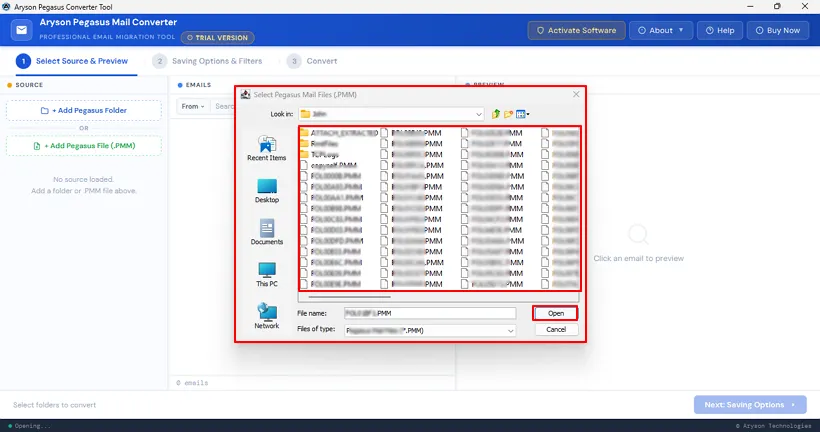The width and height of the screenshot is (820, 432).
Task: Click the "0 emails" count text
Action: coord(192,383)
